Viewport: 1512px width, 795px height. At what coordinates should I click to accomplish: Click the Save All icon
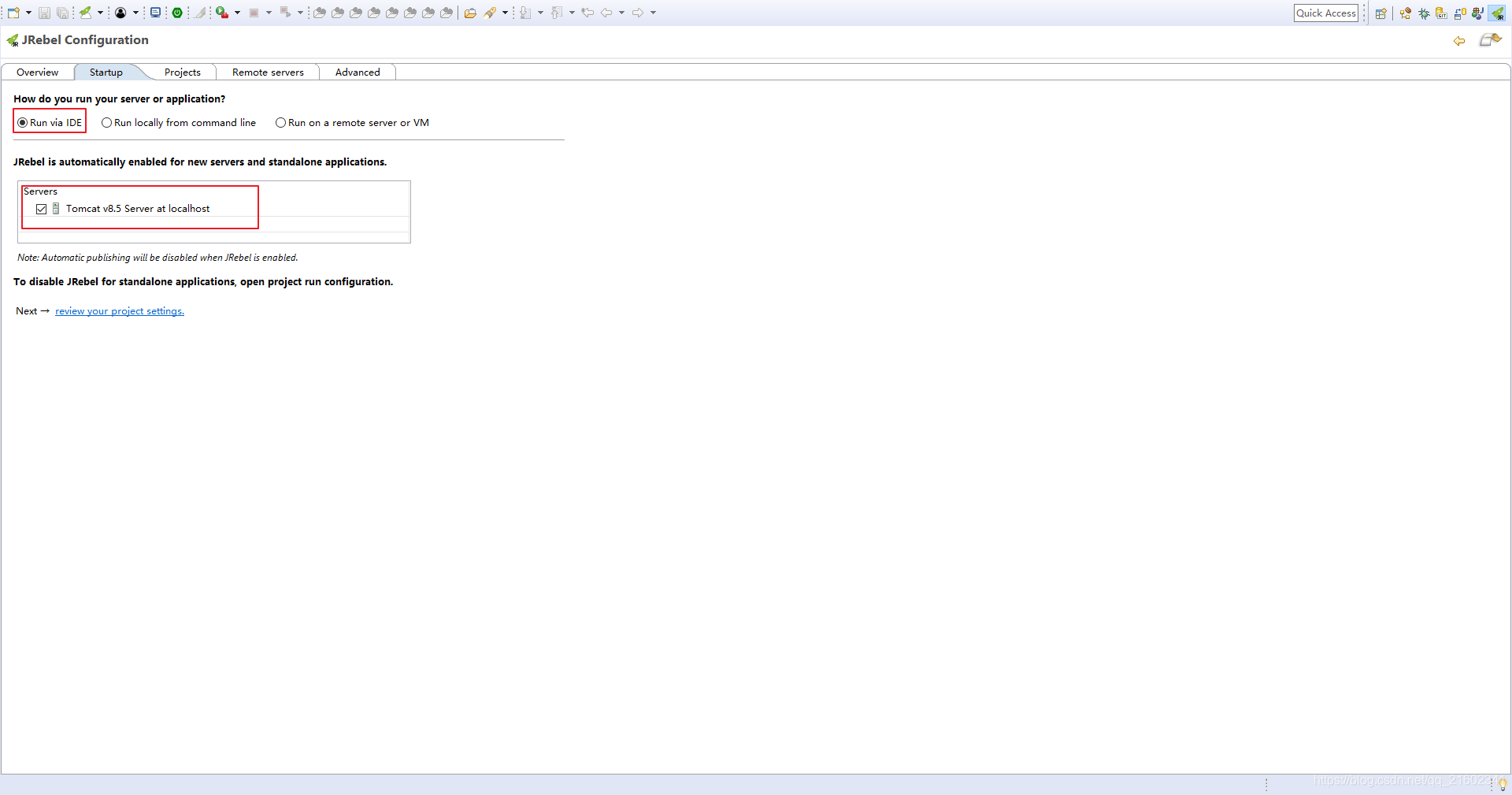[x=62, y=13]
